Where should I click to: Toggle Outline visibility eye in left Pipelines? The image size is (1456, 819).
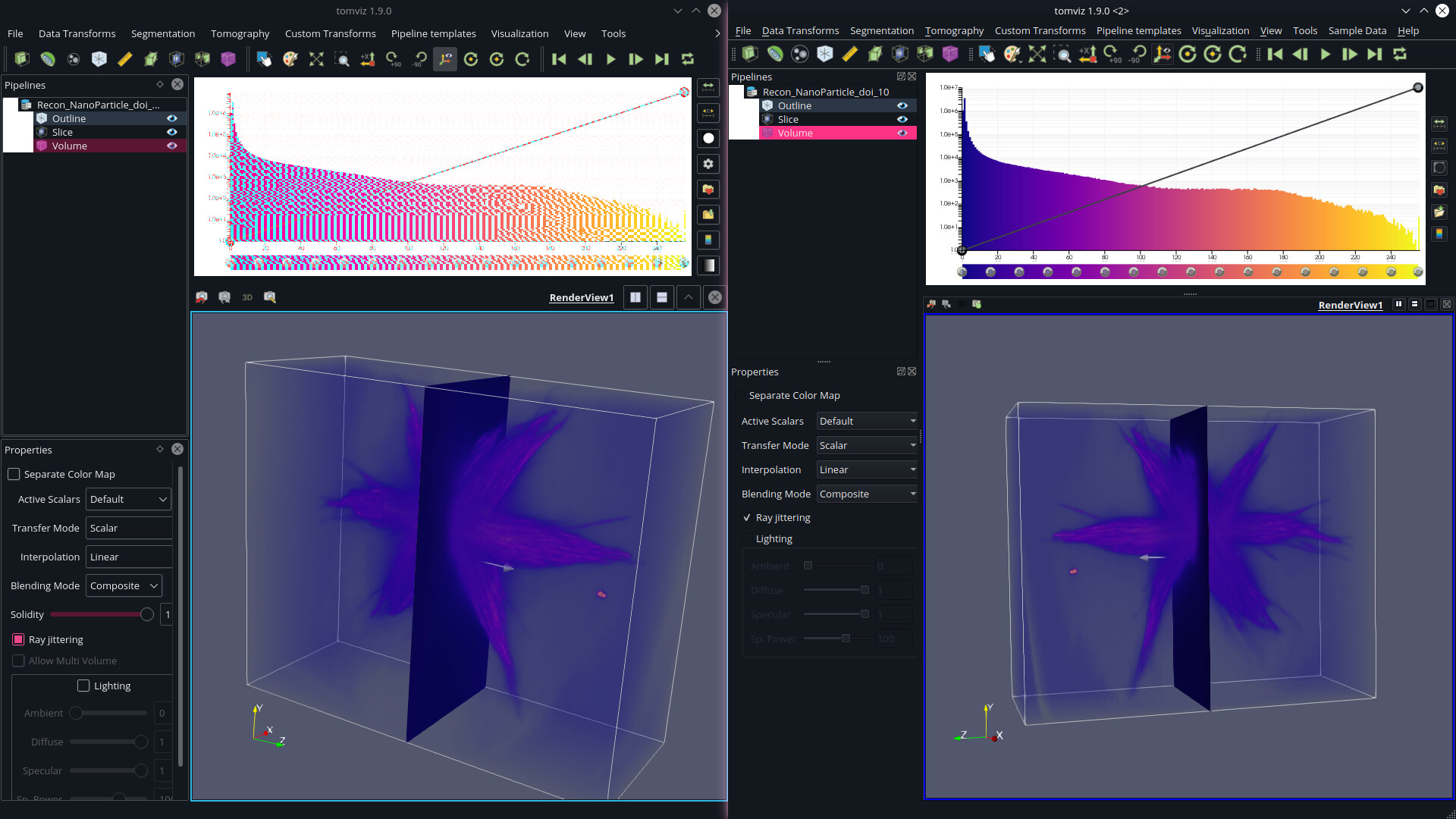[x=172, y=118]
